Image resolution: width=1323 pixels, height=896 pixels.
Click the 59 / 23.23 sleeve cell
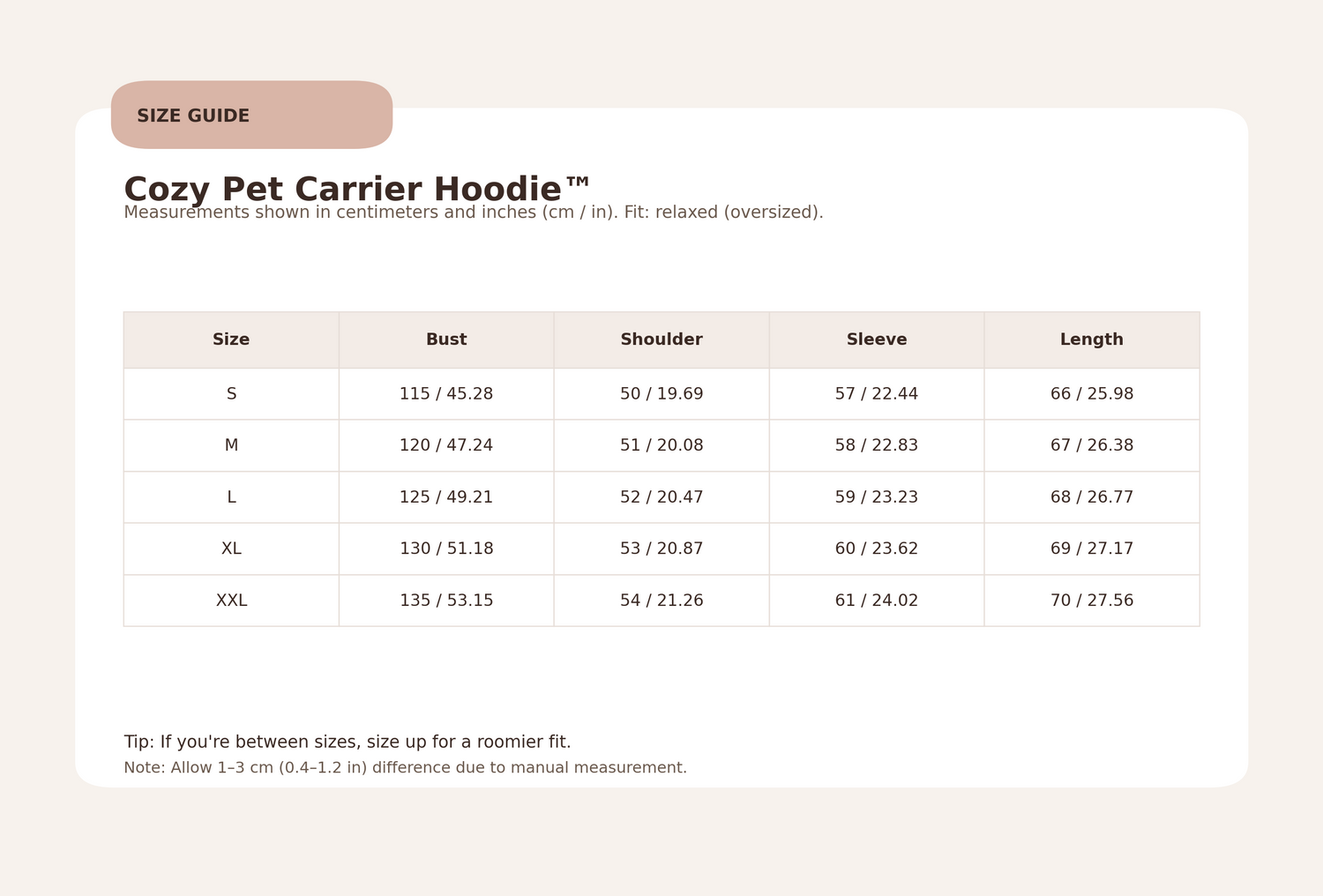tap(877, 497)
